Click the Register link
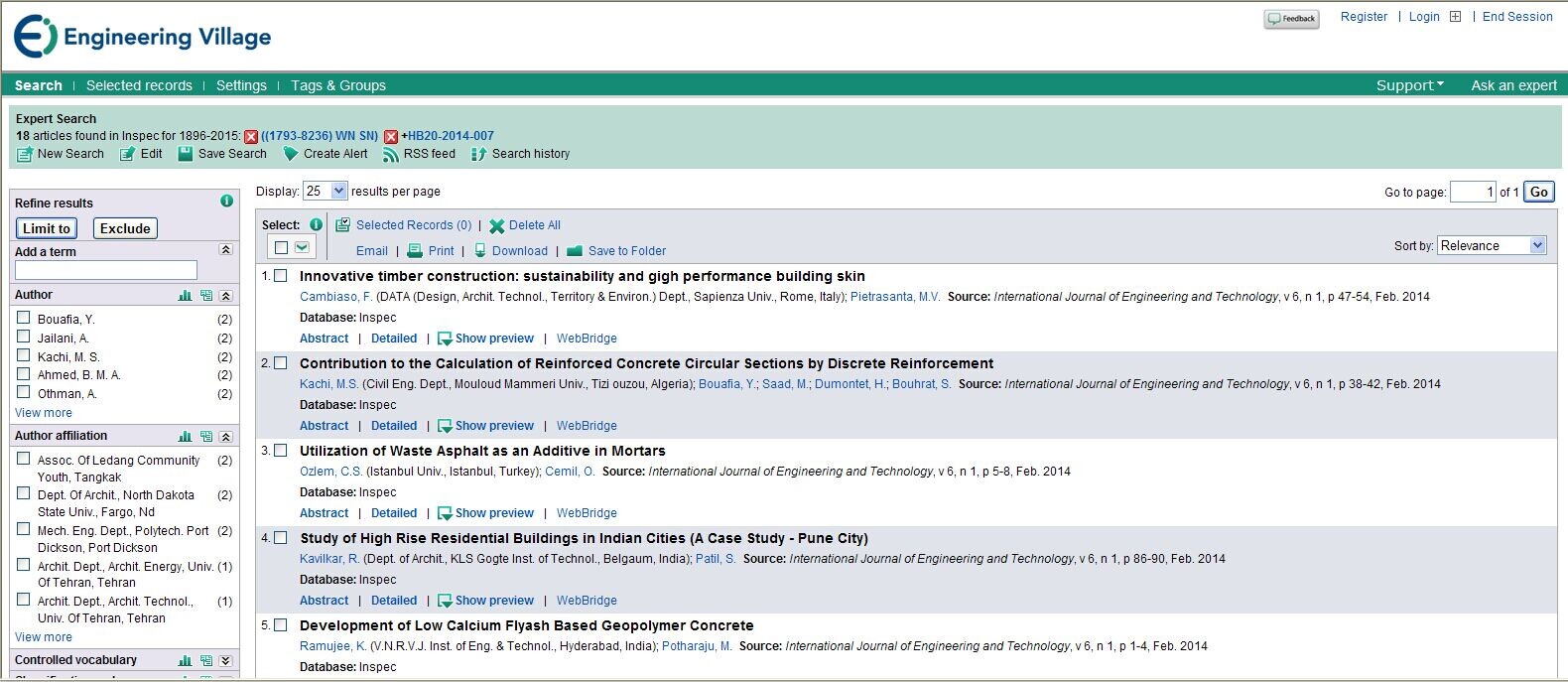The width and height of the screenshot is (1568, 682). pyautogui.click(x=1364, y=17)
